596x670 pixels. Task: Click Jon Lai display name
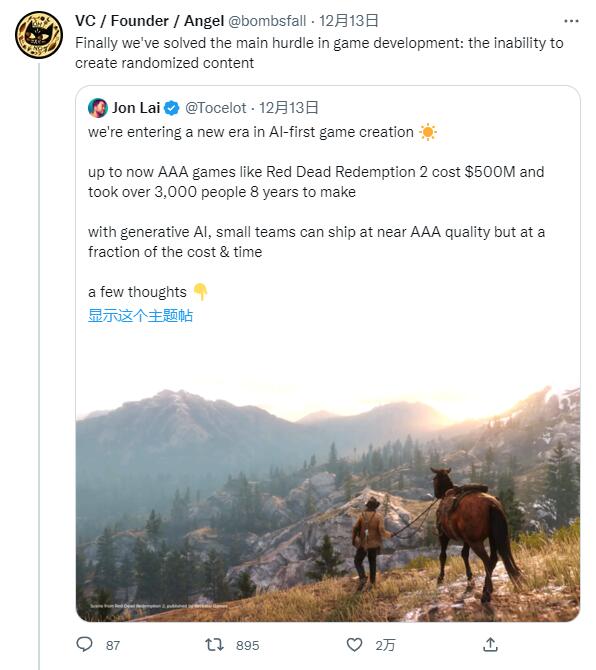pyautogui.click(x=136, y=108)
